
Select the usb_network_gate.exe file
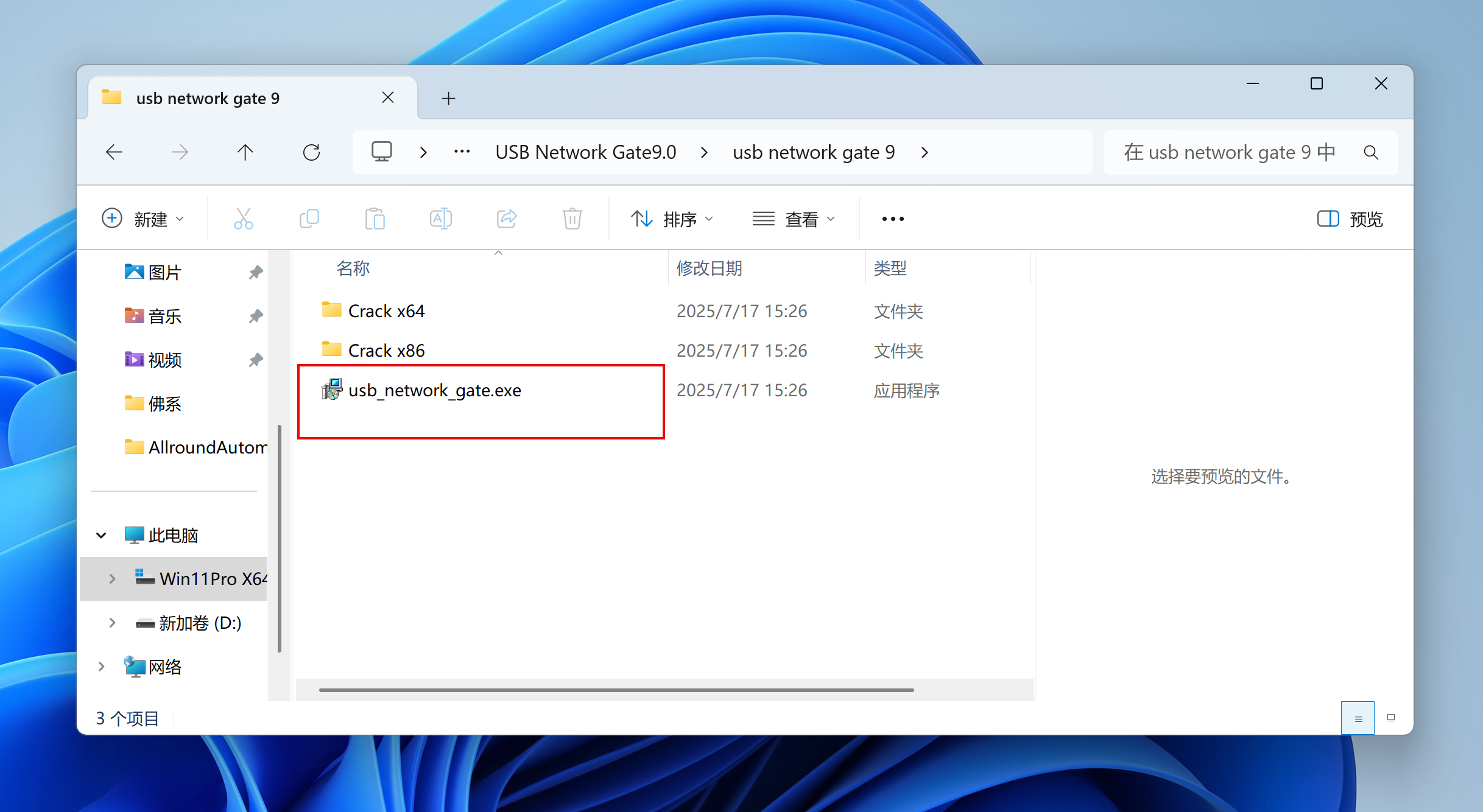[x=434, y=390]
